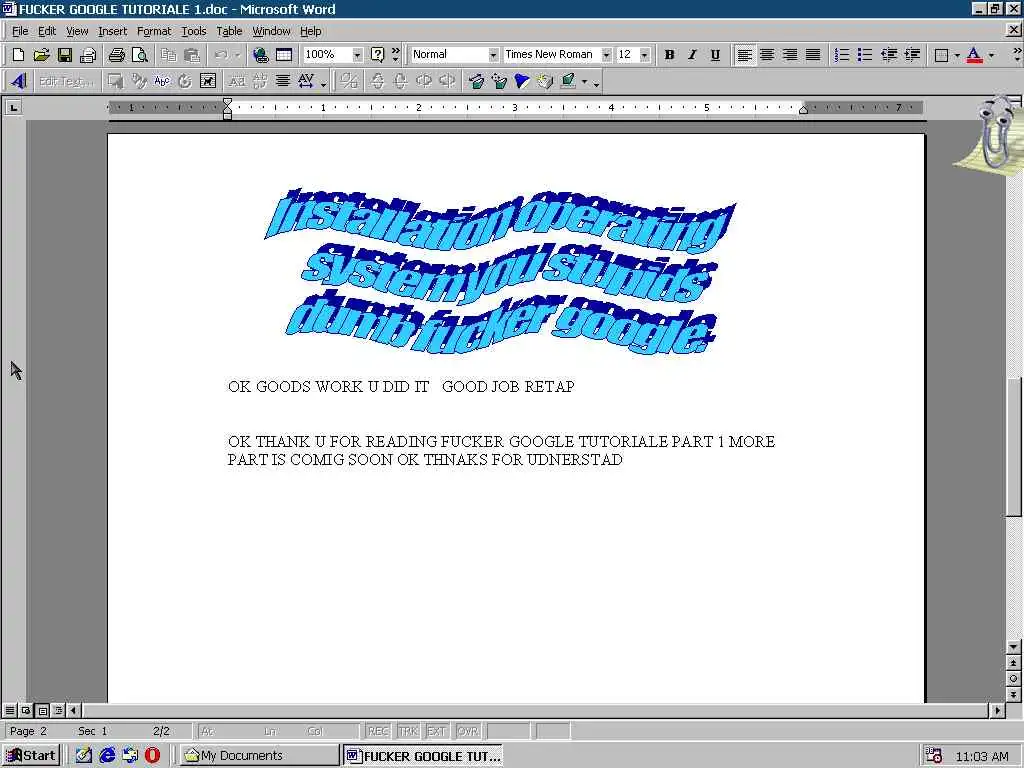Click WordArt Same Letter Heights icon

coord(237,81)
